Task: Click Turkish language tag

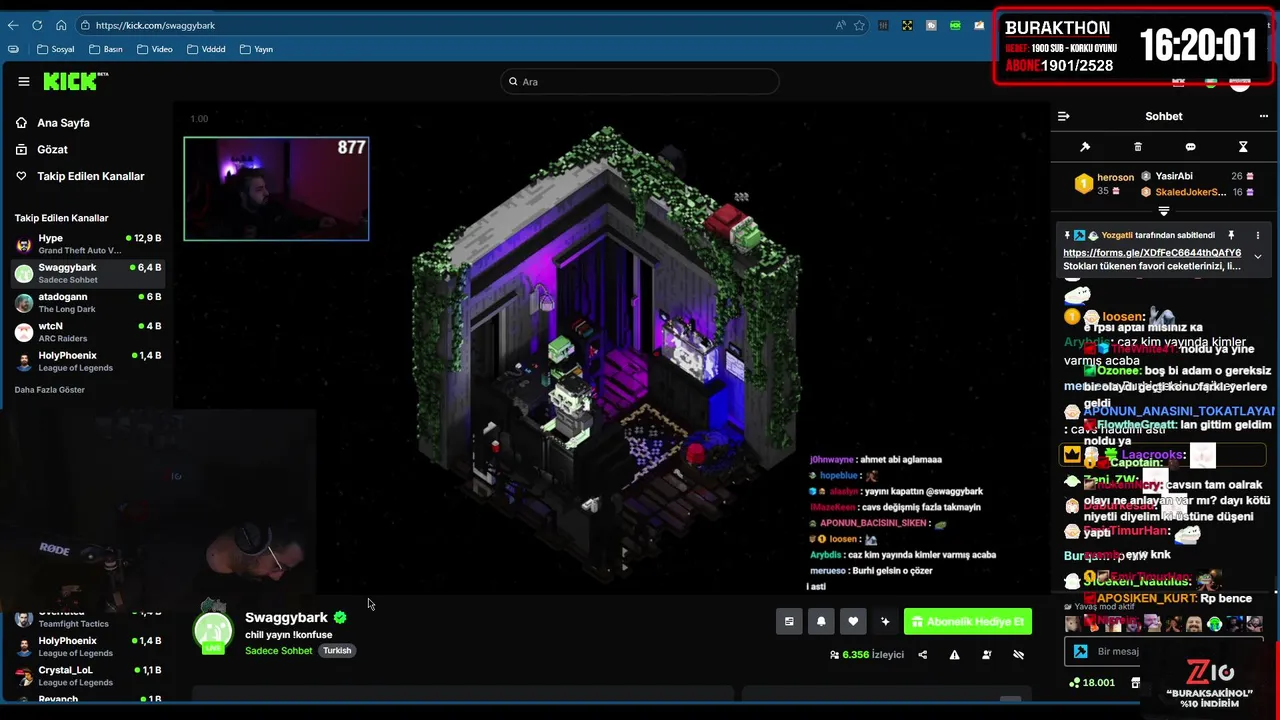Action: (x=337, y=651)
